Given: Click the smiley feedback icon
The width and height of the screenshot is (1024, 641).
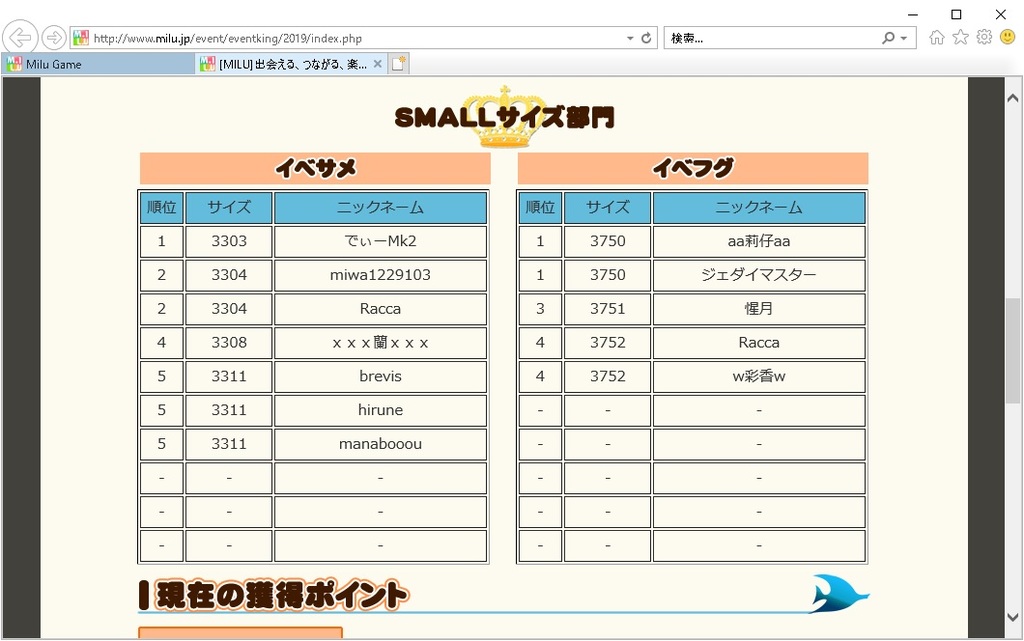Looking at the screenshot, I should (1007, 38).
